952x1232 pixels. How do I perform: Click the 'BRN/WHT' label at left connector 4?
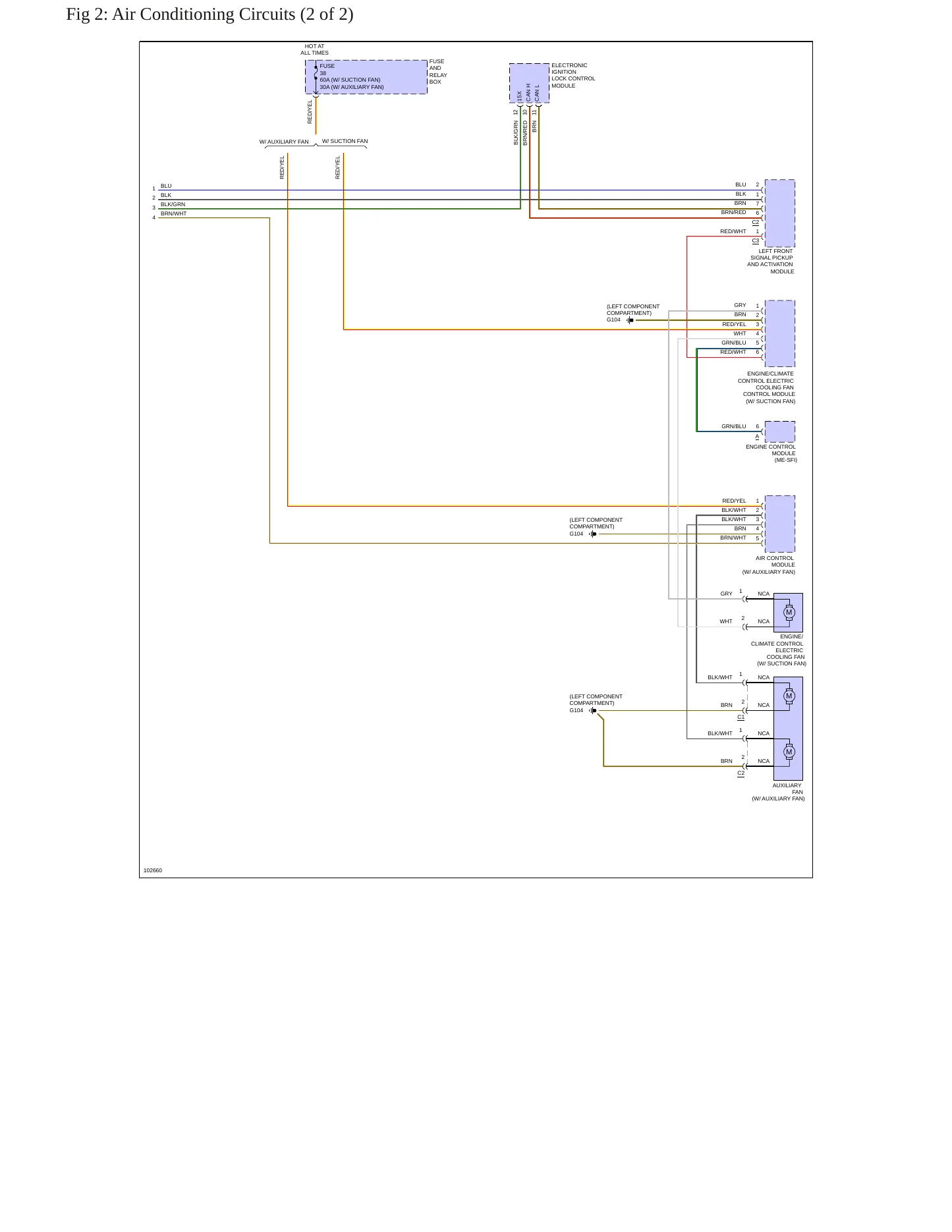[x=173, y=213]
